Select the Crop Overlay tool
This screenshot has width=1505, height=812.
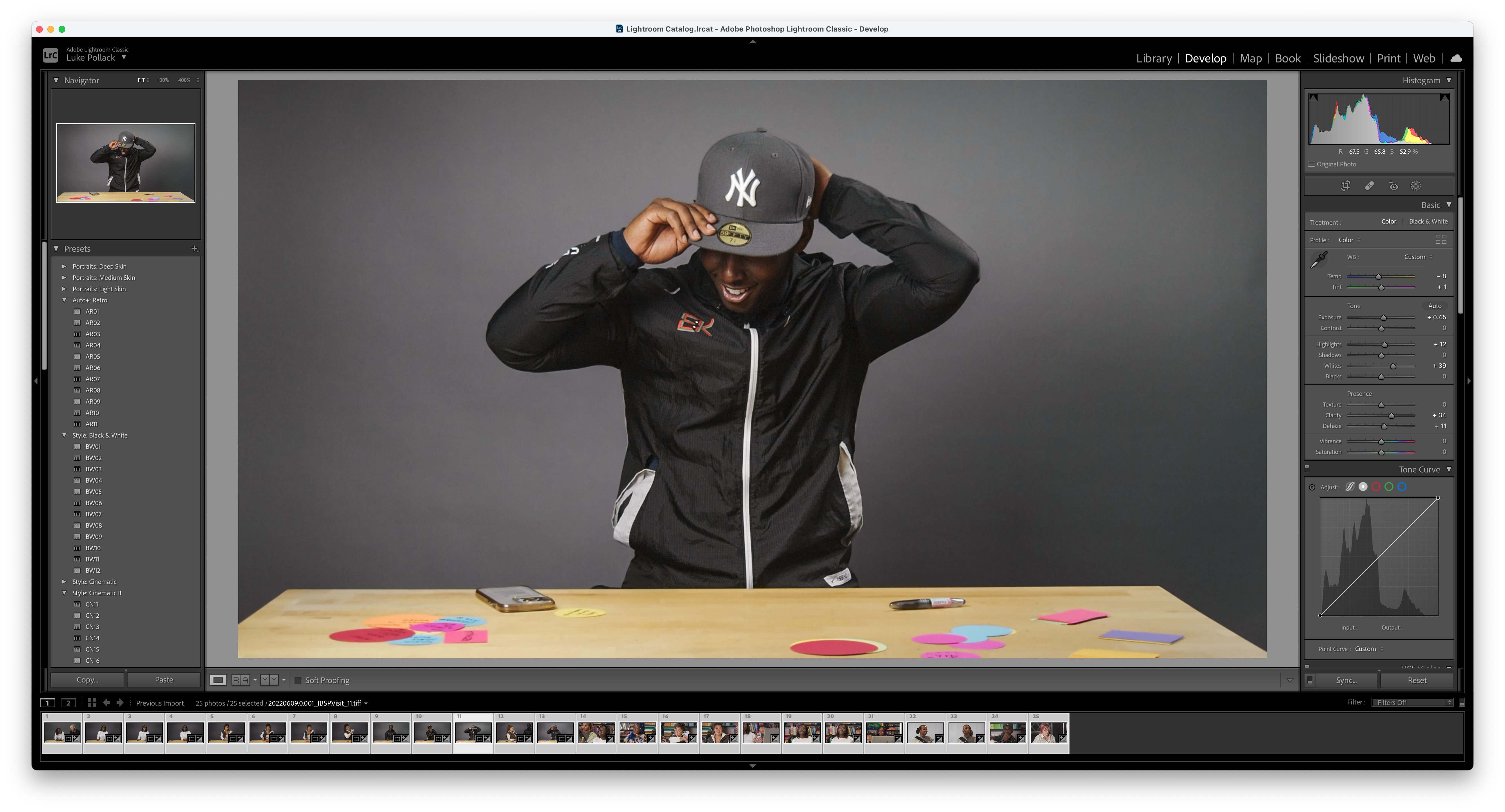point(1346,186)
